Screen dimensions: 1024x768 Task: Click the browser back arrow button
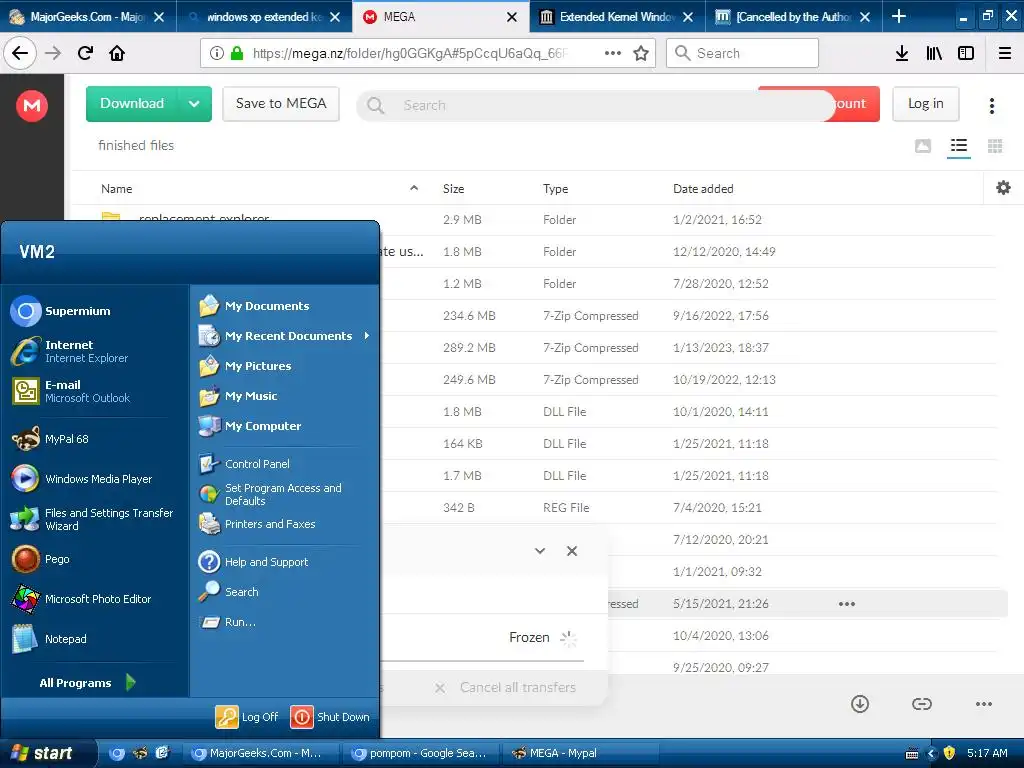tap(20, 53)
